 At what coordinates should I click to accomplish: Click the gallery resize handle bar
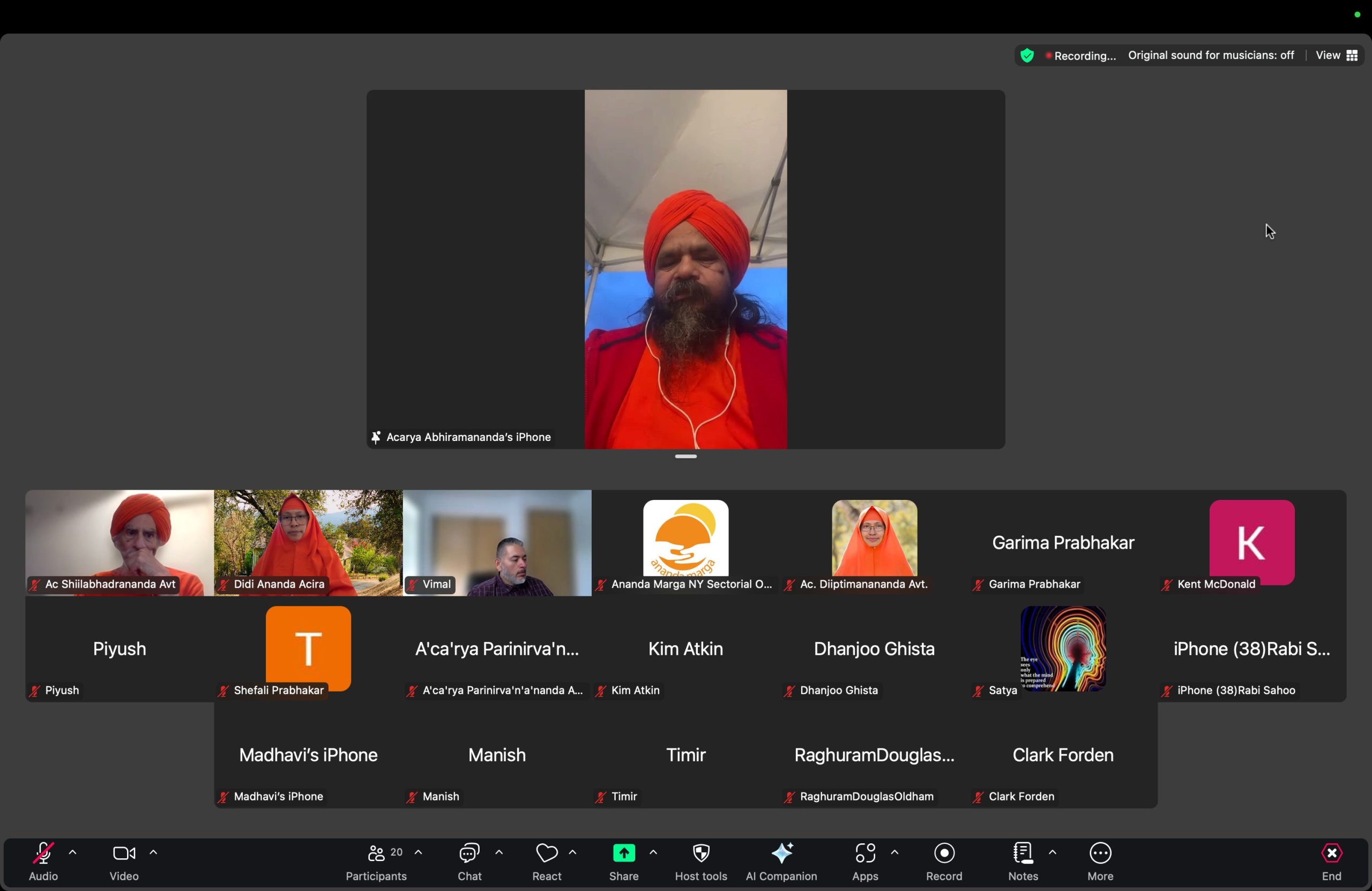tap(685, 456)
